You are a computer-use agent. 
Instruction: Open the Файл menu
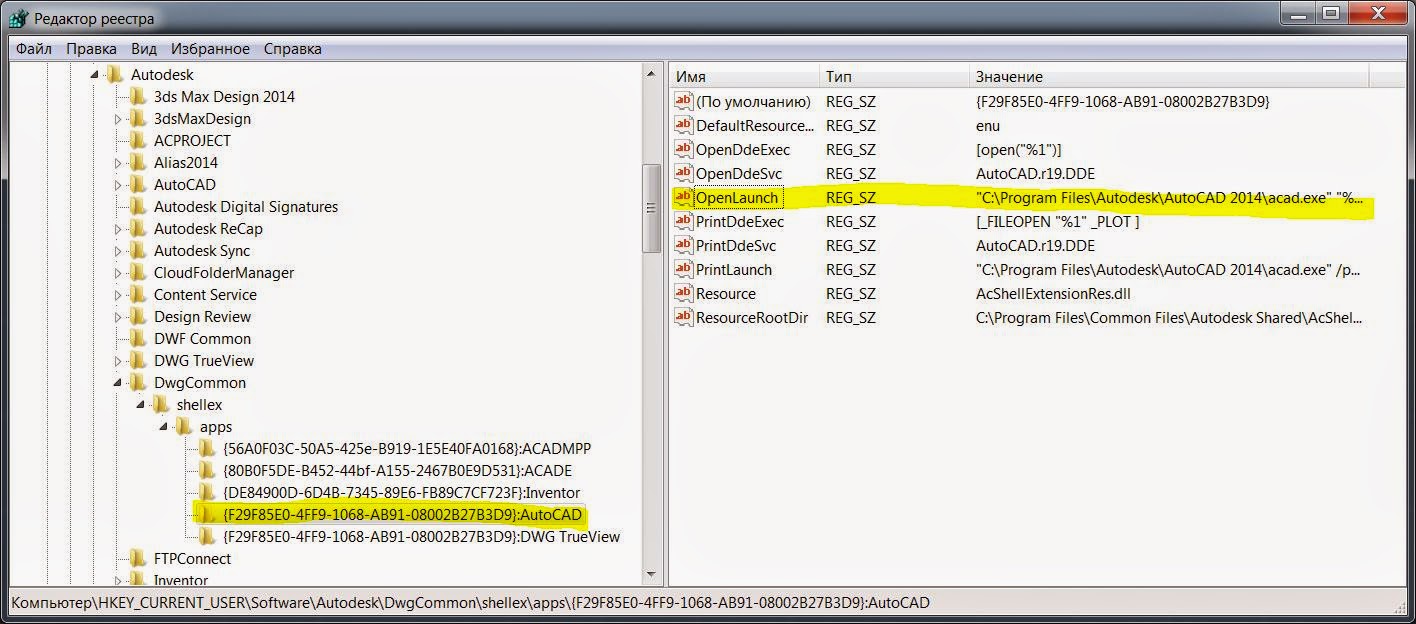click(34, 48)
